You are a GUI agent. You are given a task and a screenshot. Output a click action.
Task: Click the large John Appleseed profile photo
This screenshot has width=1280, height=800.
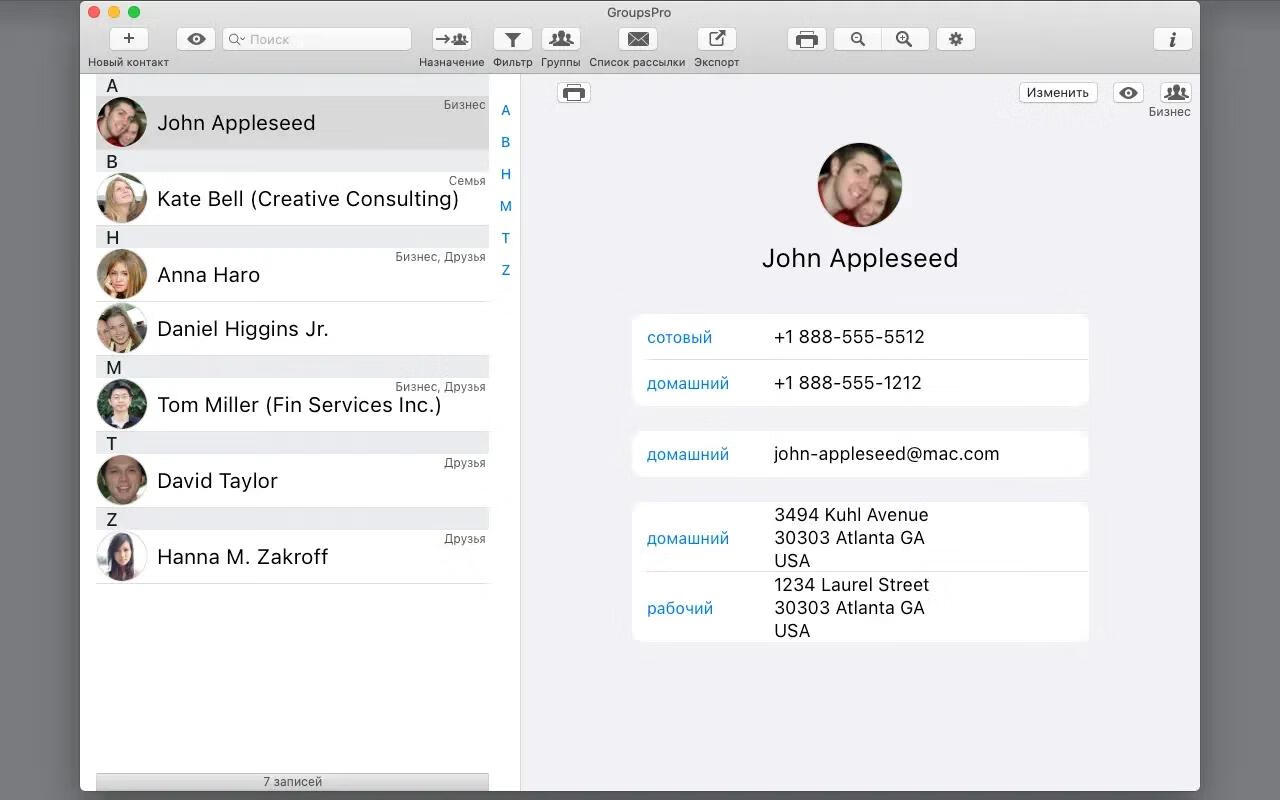coord(860,185)
